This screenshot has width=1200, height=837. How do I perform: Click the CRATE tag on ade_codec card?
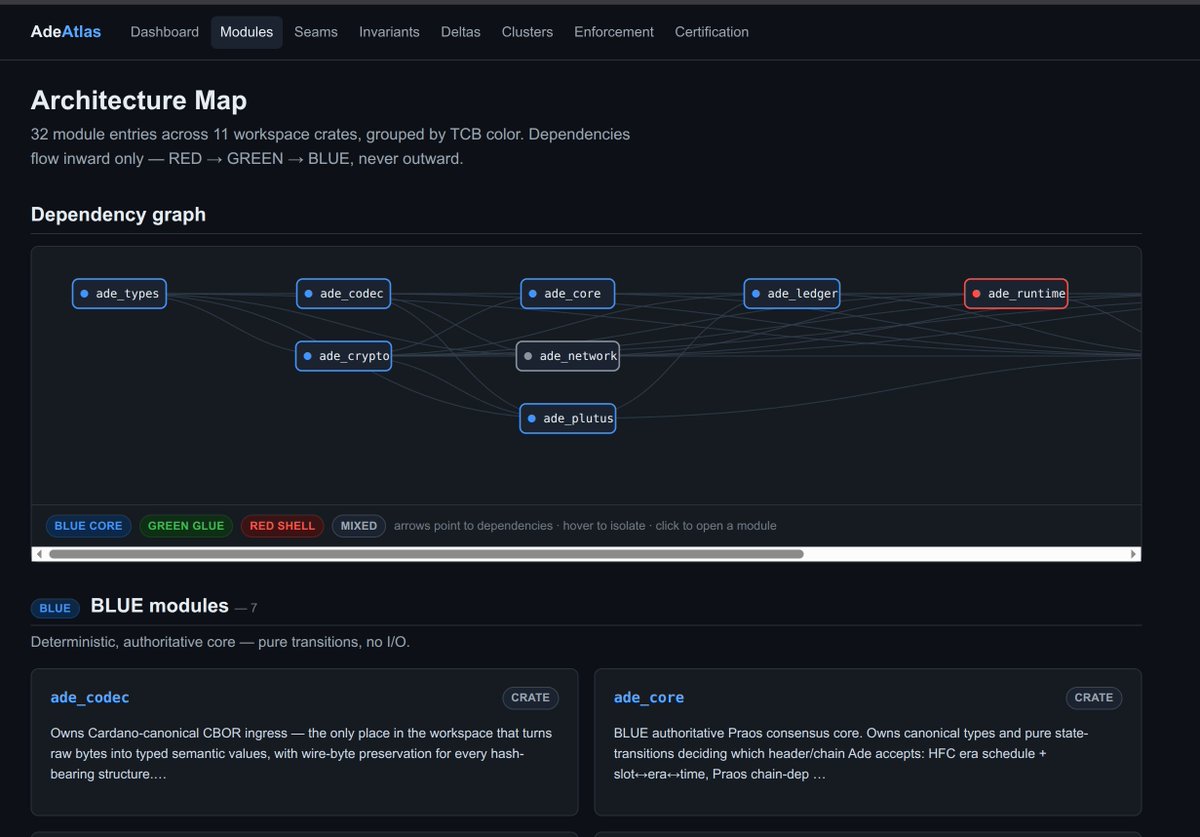pos(530,698)
